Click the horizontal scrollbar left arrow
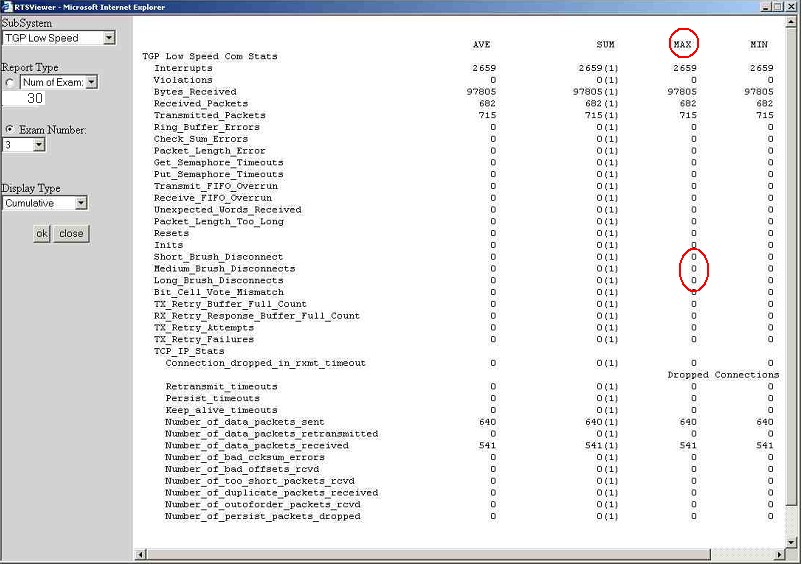The height and width of the screenshot is (564, 802). click(x=140, y=554)
